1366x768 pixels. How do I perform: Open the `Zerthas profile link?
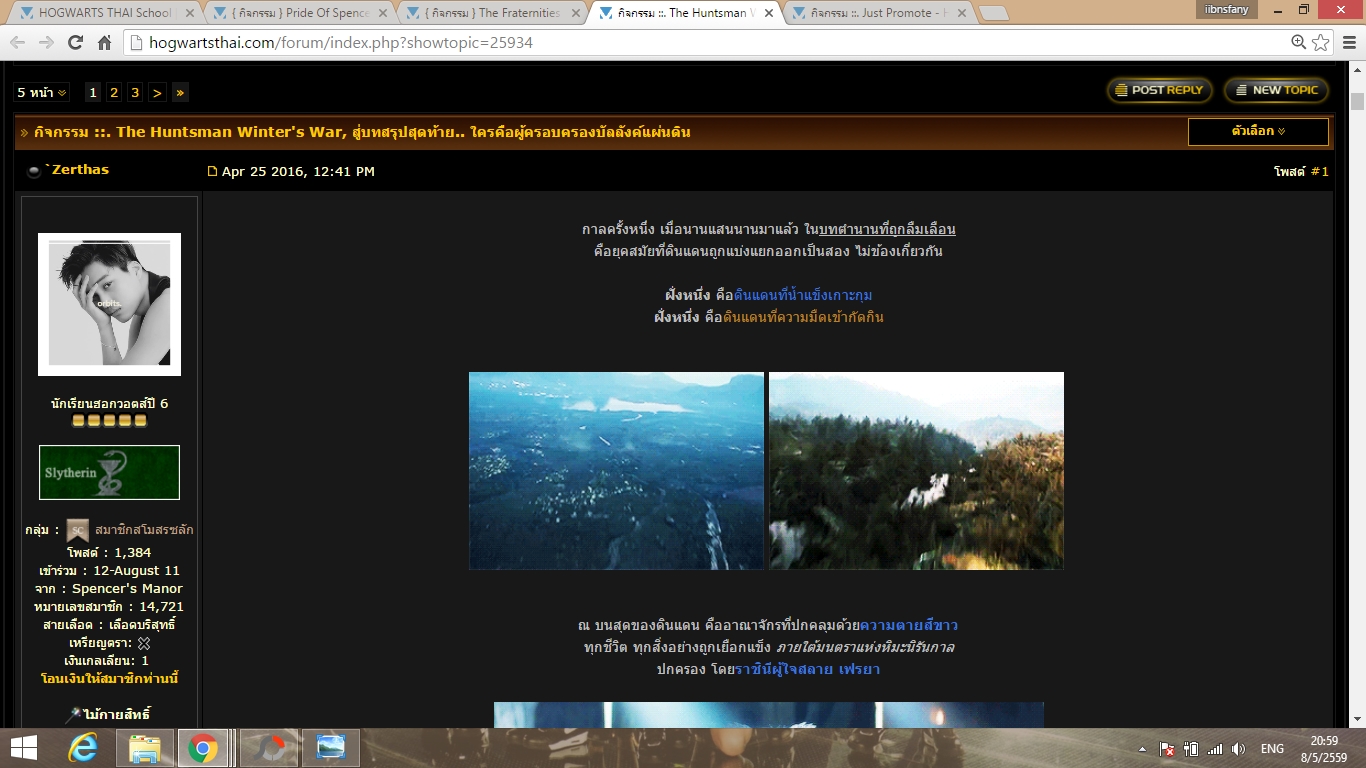[x=77, y=170]
